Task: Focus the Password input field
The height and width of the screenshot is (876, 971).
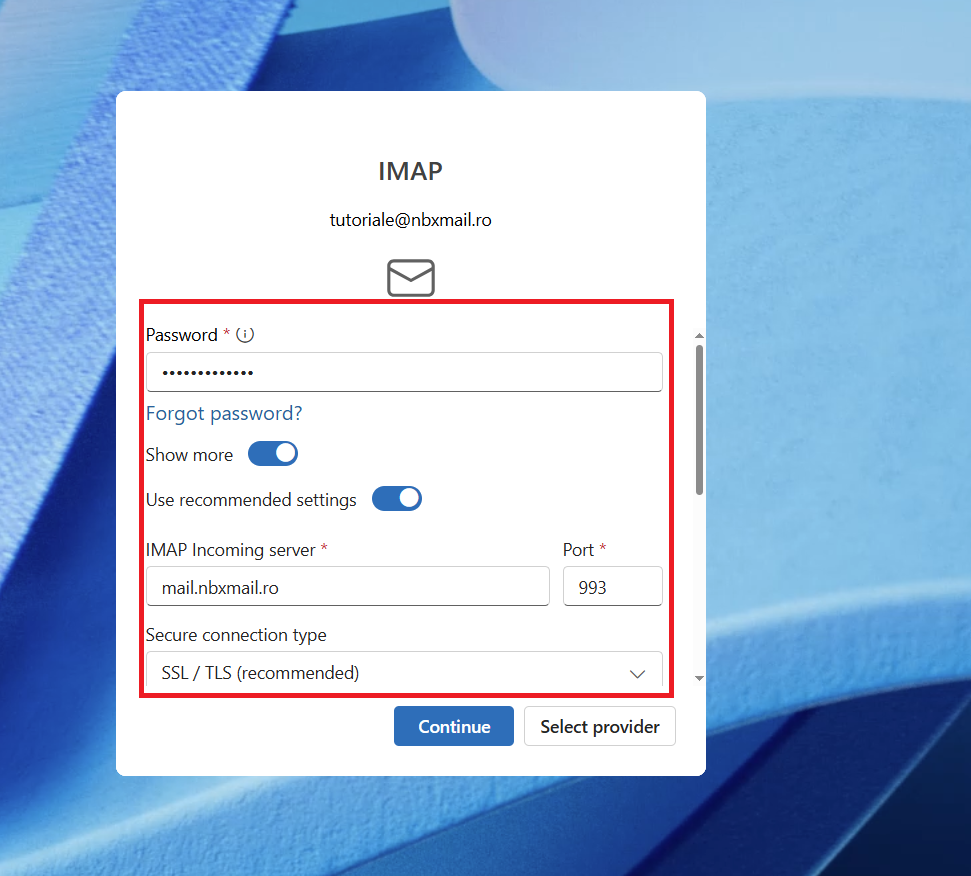Action: (404, 372)
